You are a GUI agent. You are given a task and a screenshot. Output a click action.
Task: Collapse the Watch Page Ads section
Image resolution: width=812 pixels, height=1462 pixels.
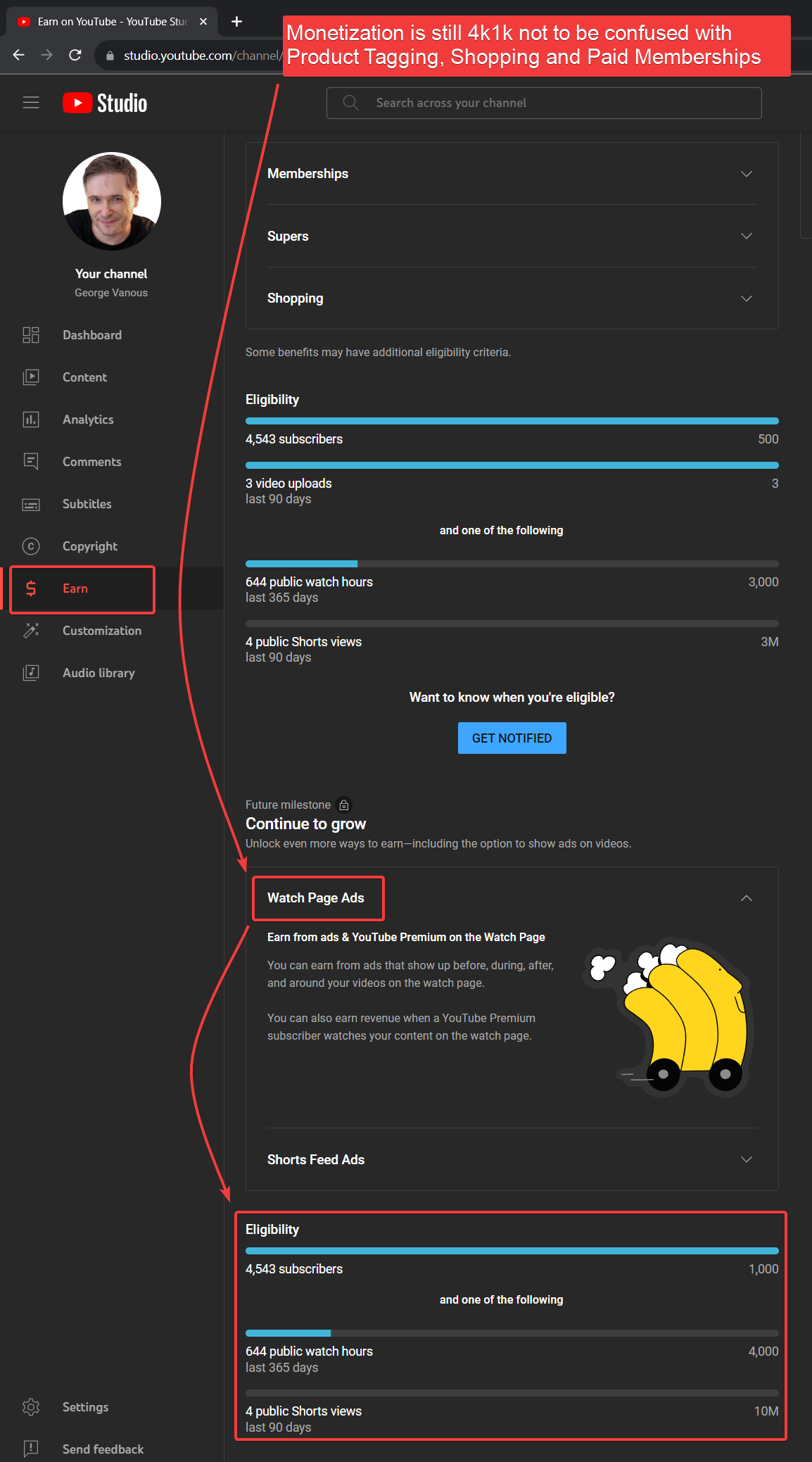pyautogui.click(x=747, y=898)
